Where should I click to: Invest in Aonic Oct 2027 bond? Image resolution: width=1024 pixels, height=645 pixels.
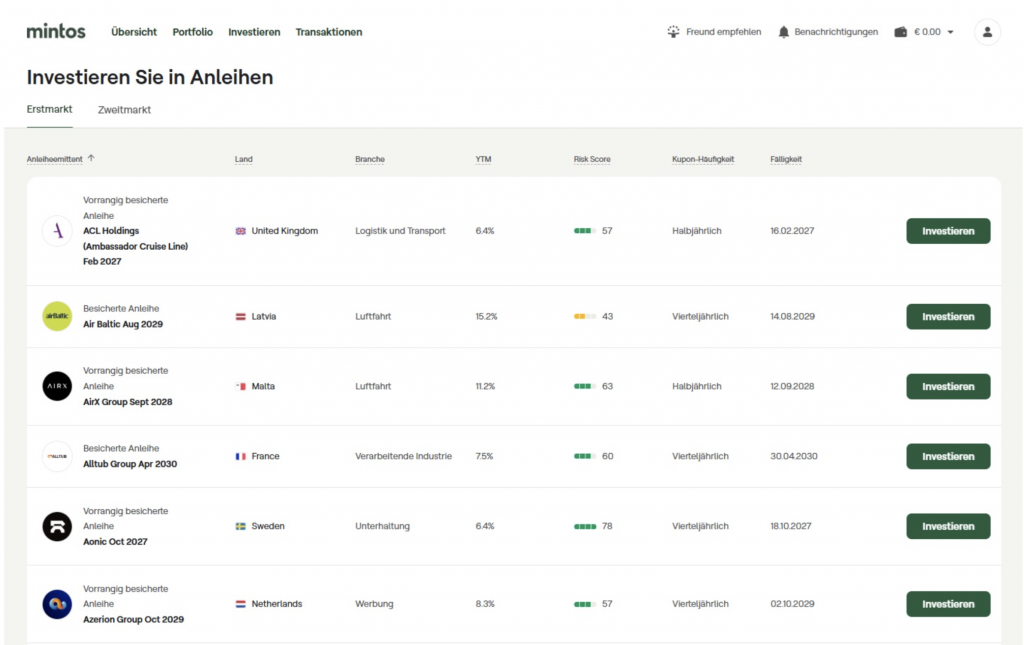click(x=948, y=526)
